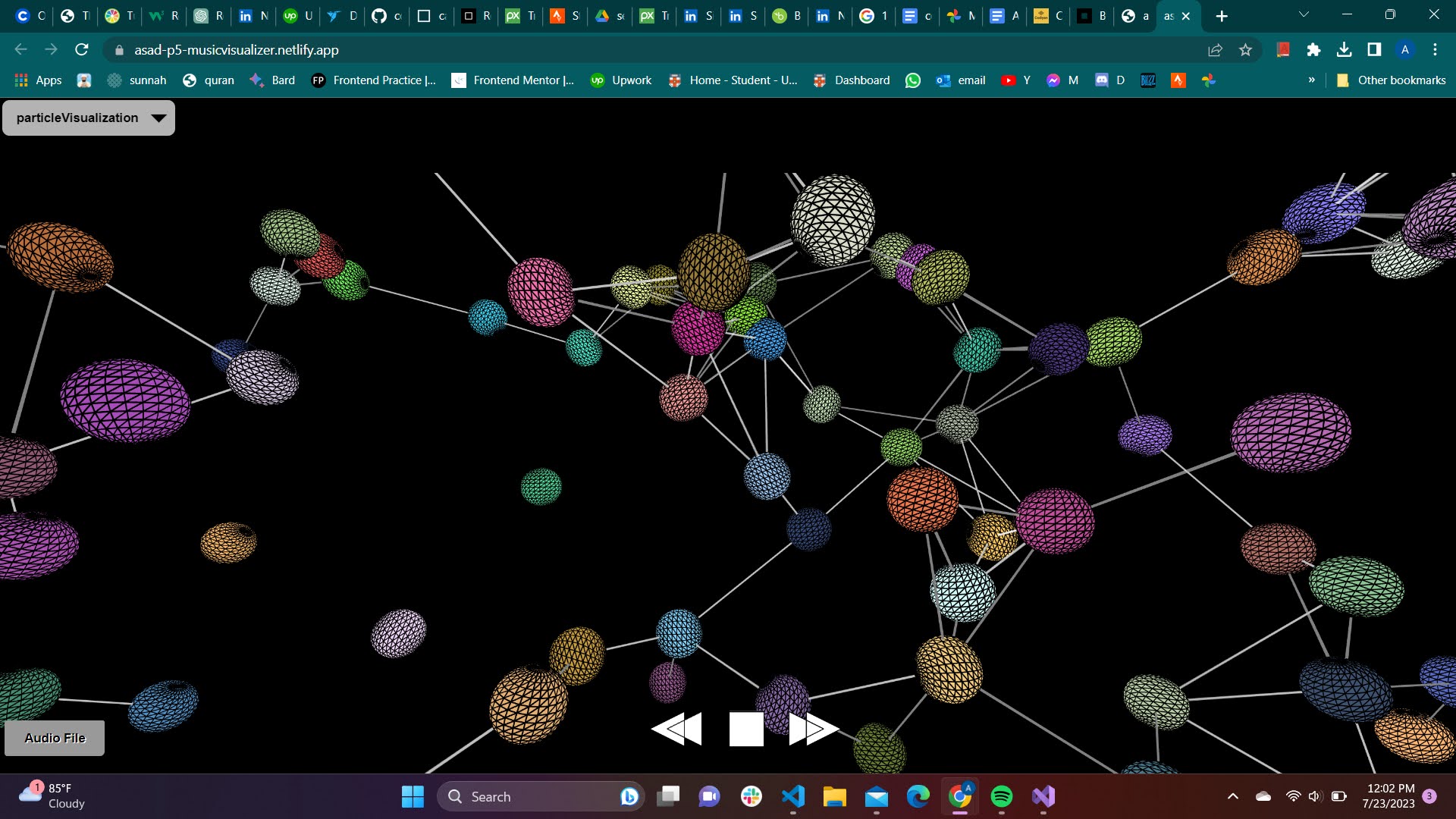
Task: Toggle the browser side panel
Action: [x=1374, y=50]
